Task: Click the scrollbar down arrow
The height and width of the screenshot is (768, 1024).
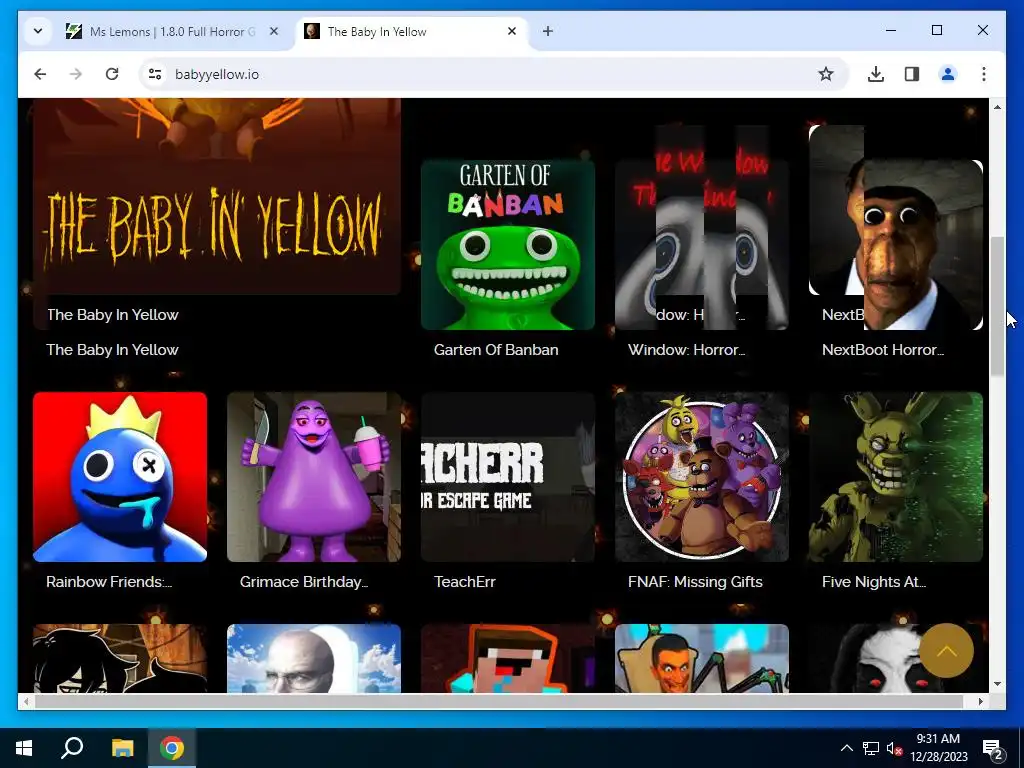Action: [997, 684]
